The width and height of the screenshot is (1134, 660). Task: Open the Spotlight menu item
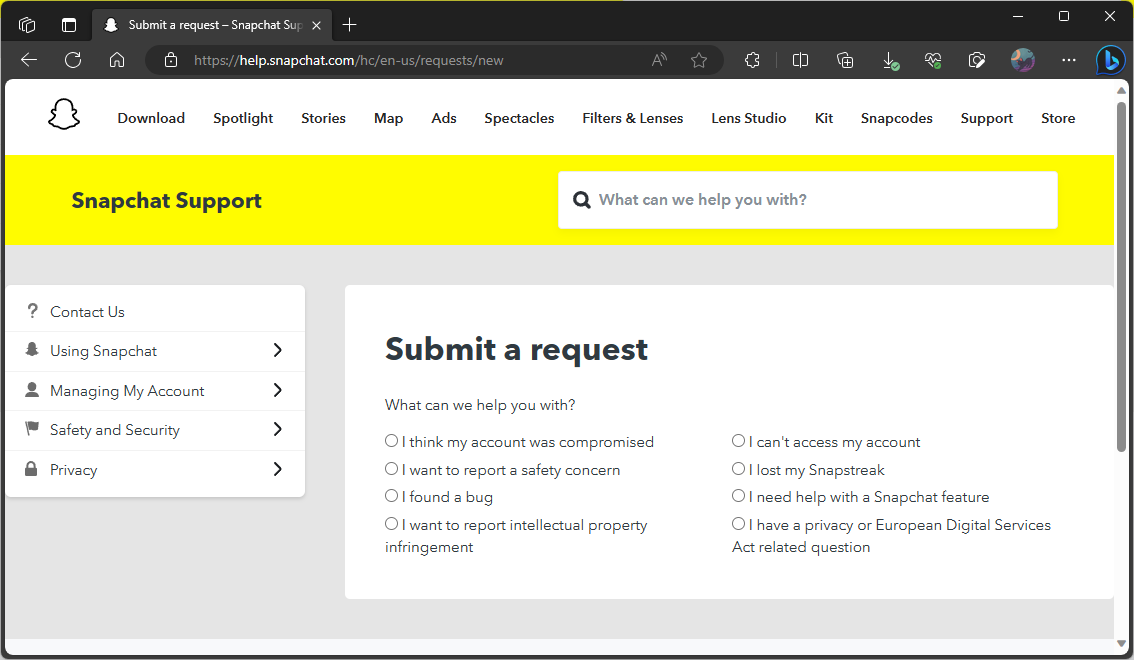tap(243, 118)
